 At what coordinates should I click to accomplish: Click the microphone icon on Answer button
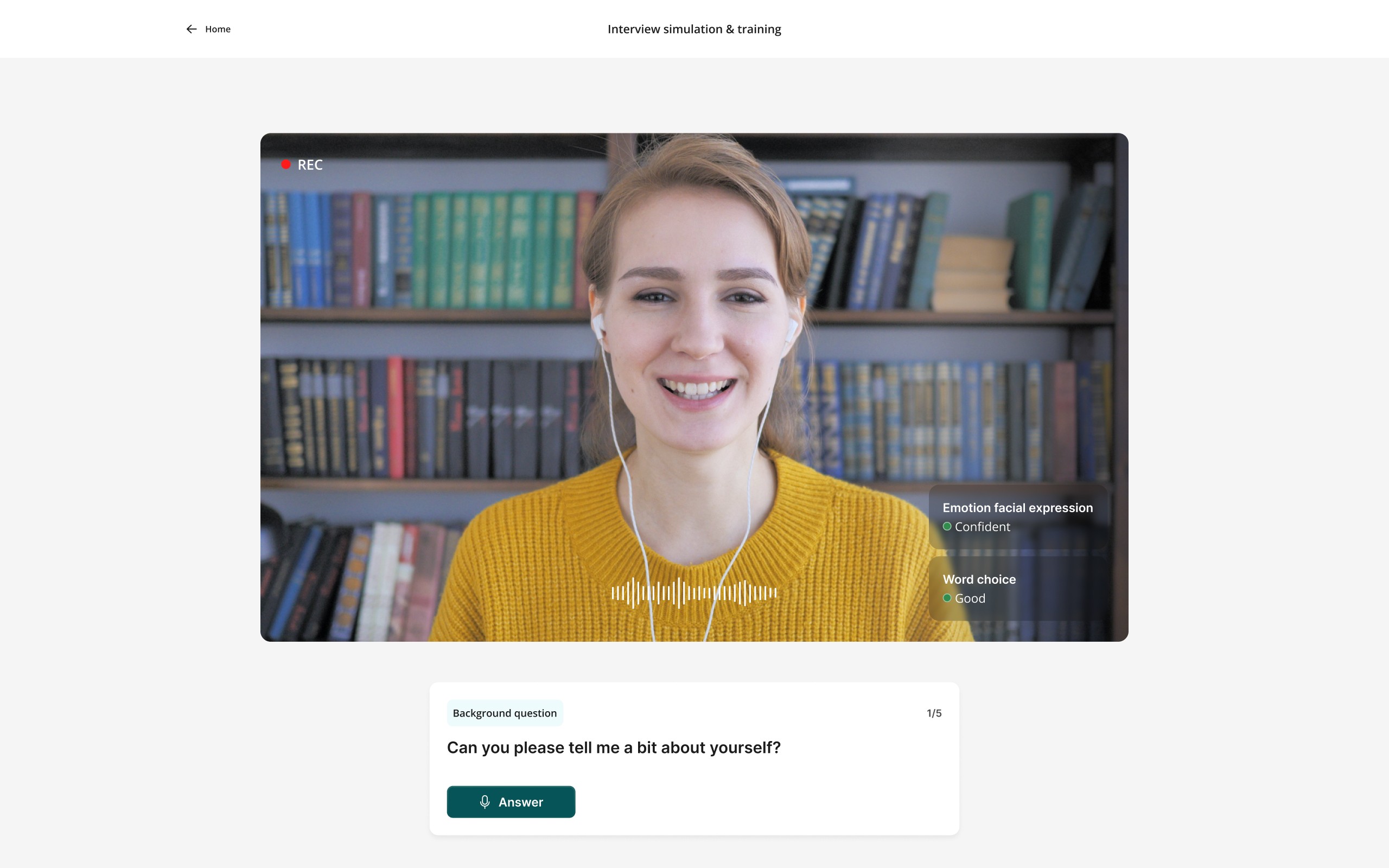485,801
